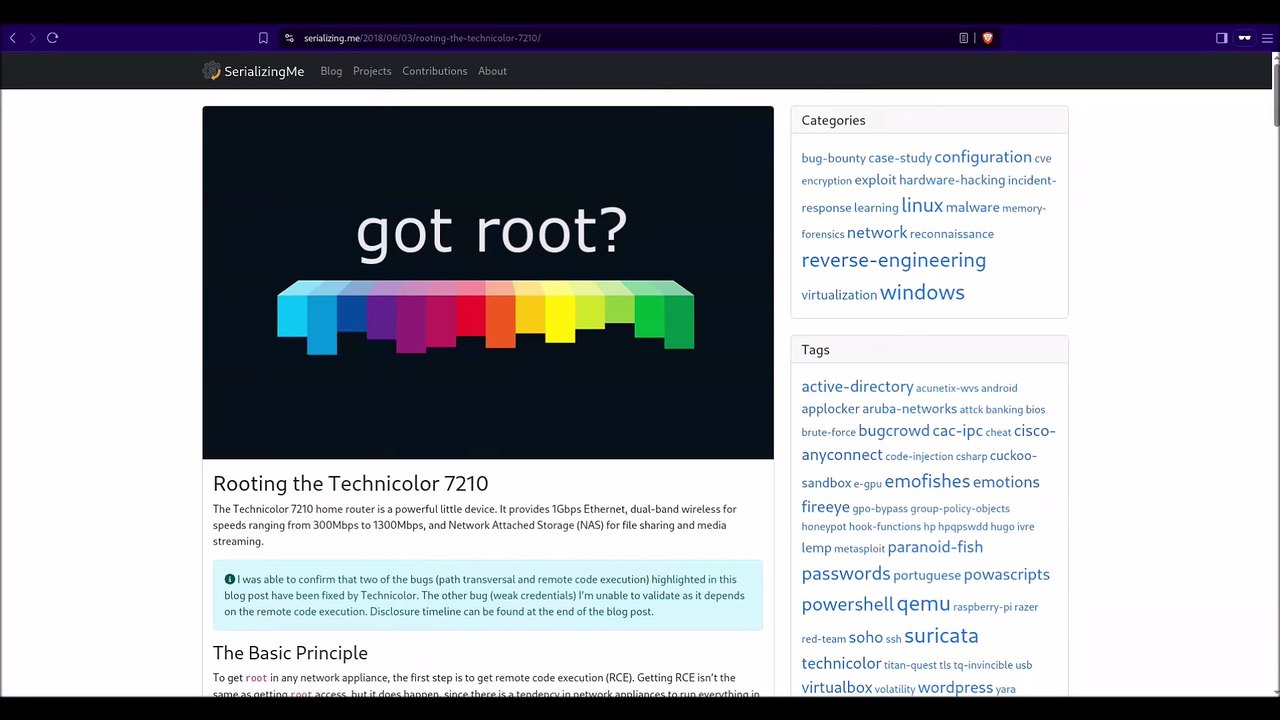Open the applocker tag
The width and height of the screenshot is (1280, 720).
click(830, 409)
